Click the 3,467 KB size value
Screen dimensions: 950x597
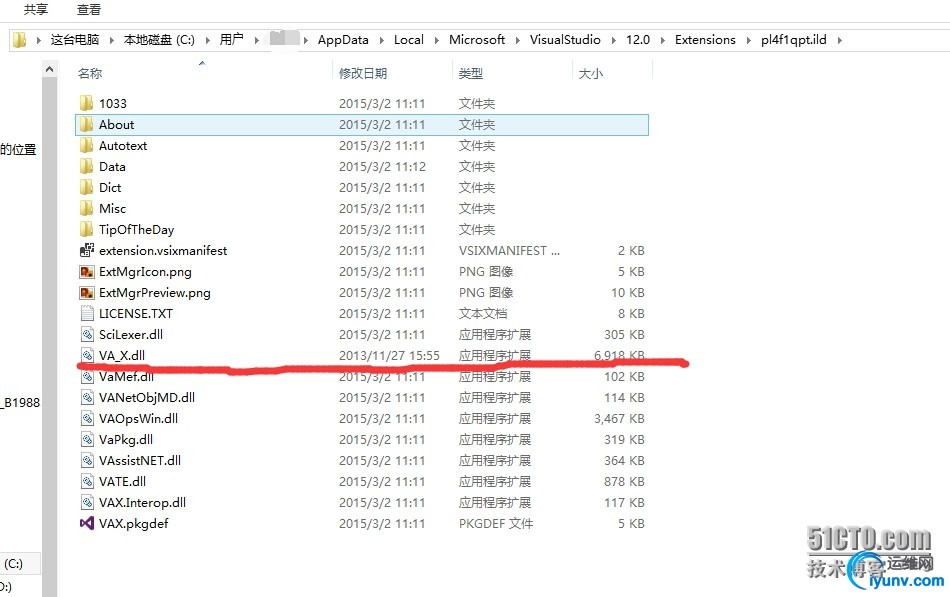(619, 418)
